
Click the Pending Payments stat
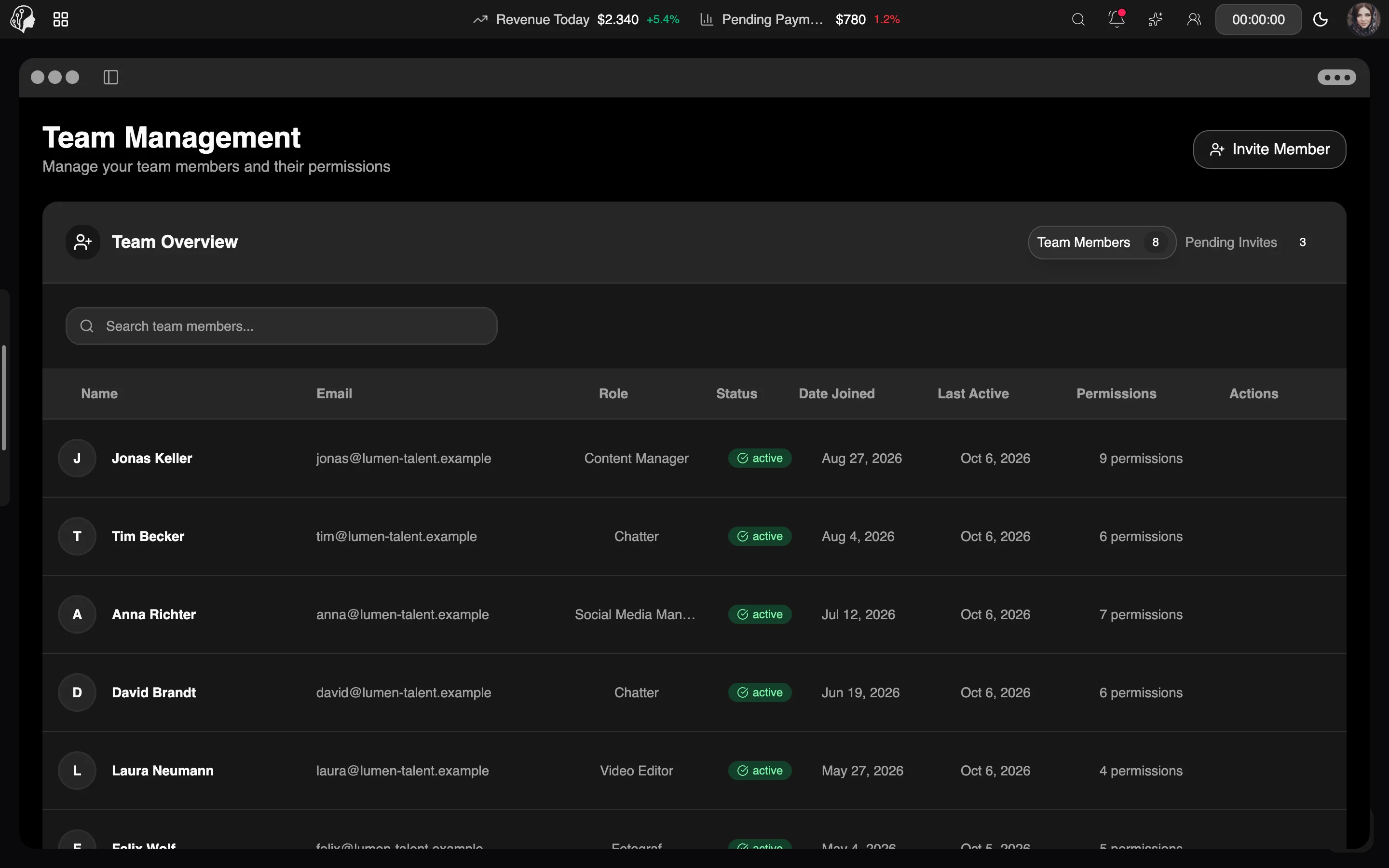click(800, 19)
